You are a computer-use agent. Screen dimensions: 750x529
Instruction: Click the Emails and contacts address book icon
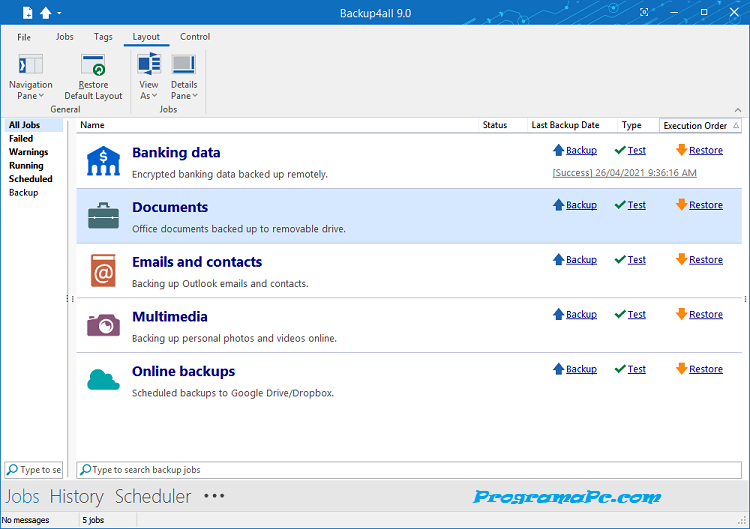point(103,271)
